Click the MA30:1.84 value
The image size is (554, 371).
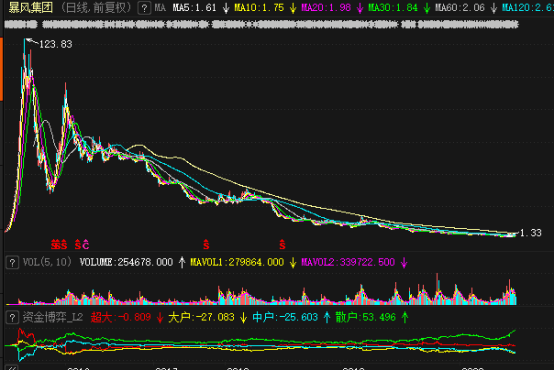(x=393, y=8)
